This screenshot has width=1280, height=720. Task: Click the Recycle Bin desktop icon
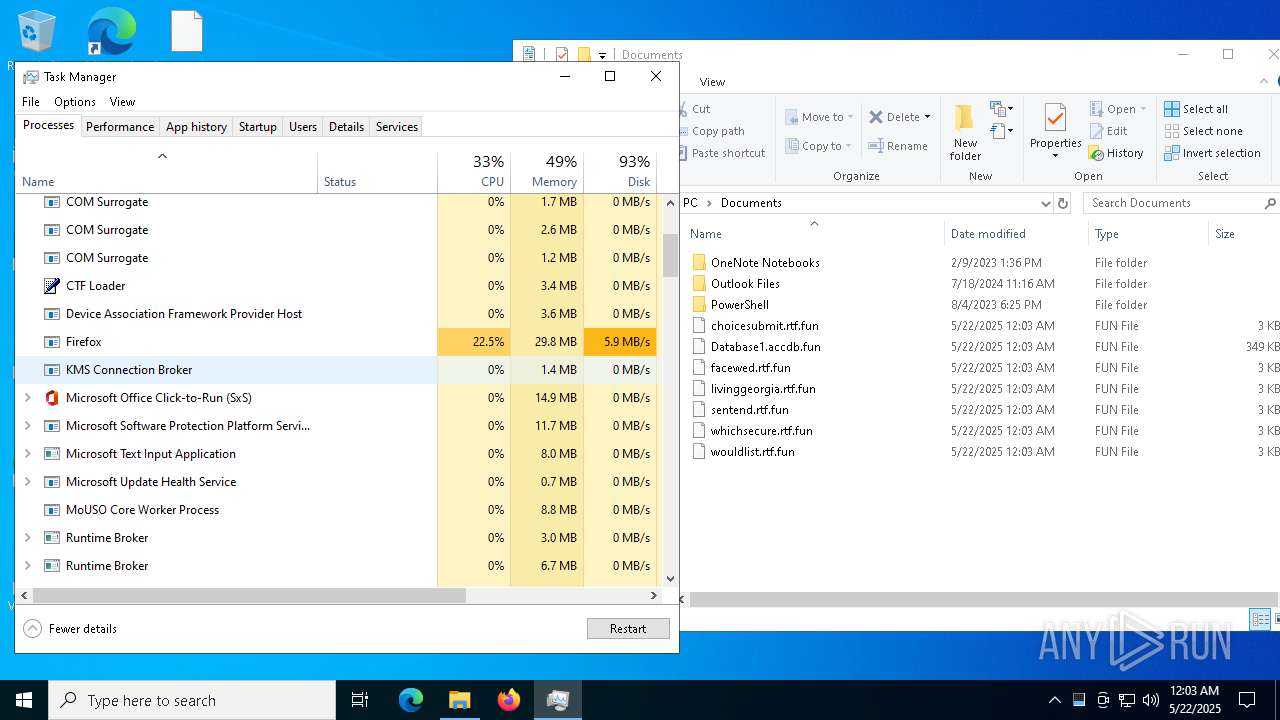(37, 31)
